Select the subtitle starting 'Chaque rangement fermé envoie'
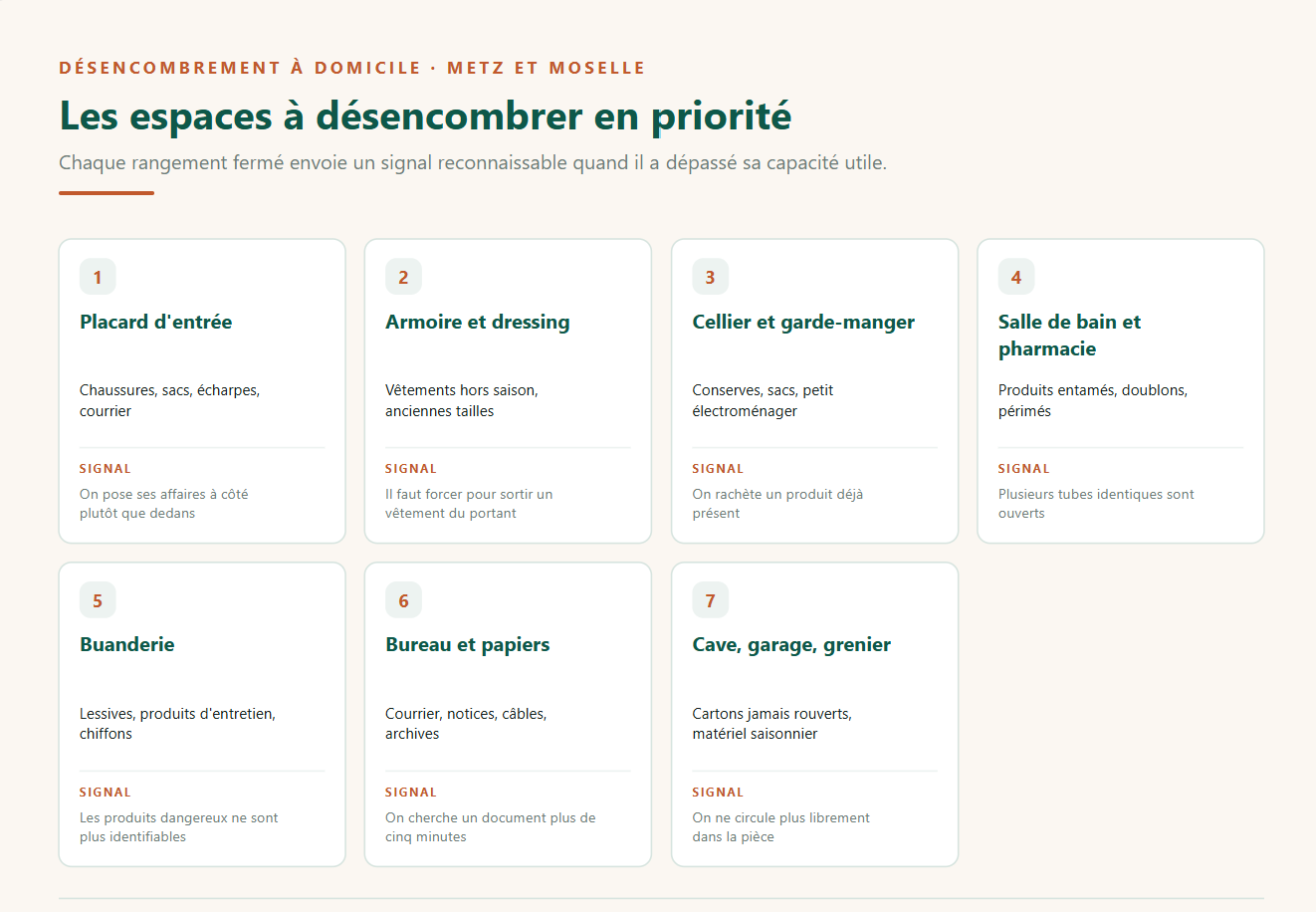This screenshot has width=1316, height=912. click(x=473, y=162)
